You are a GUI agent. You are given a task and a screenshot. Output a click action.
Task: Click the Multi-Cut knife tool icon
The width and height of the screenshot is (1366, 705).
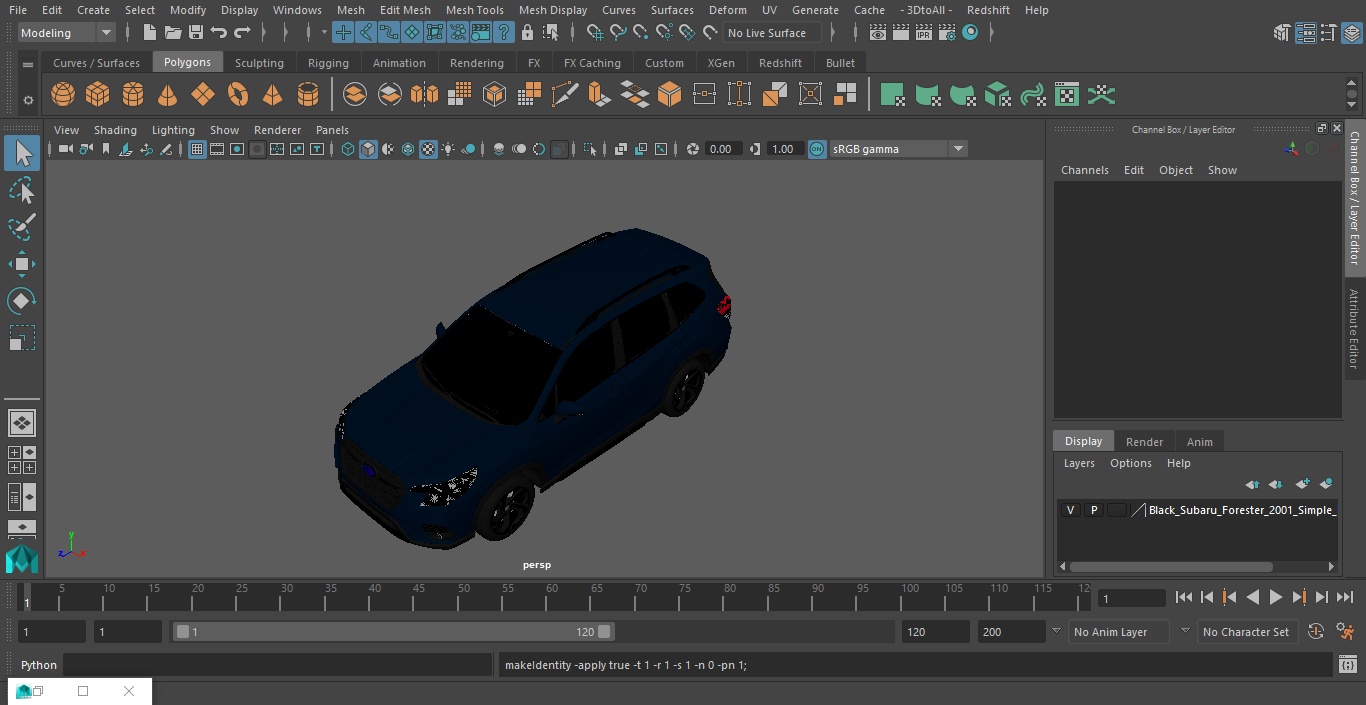pyautogui.click(x=564, y=95)
